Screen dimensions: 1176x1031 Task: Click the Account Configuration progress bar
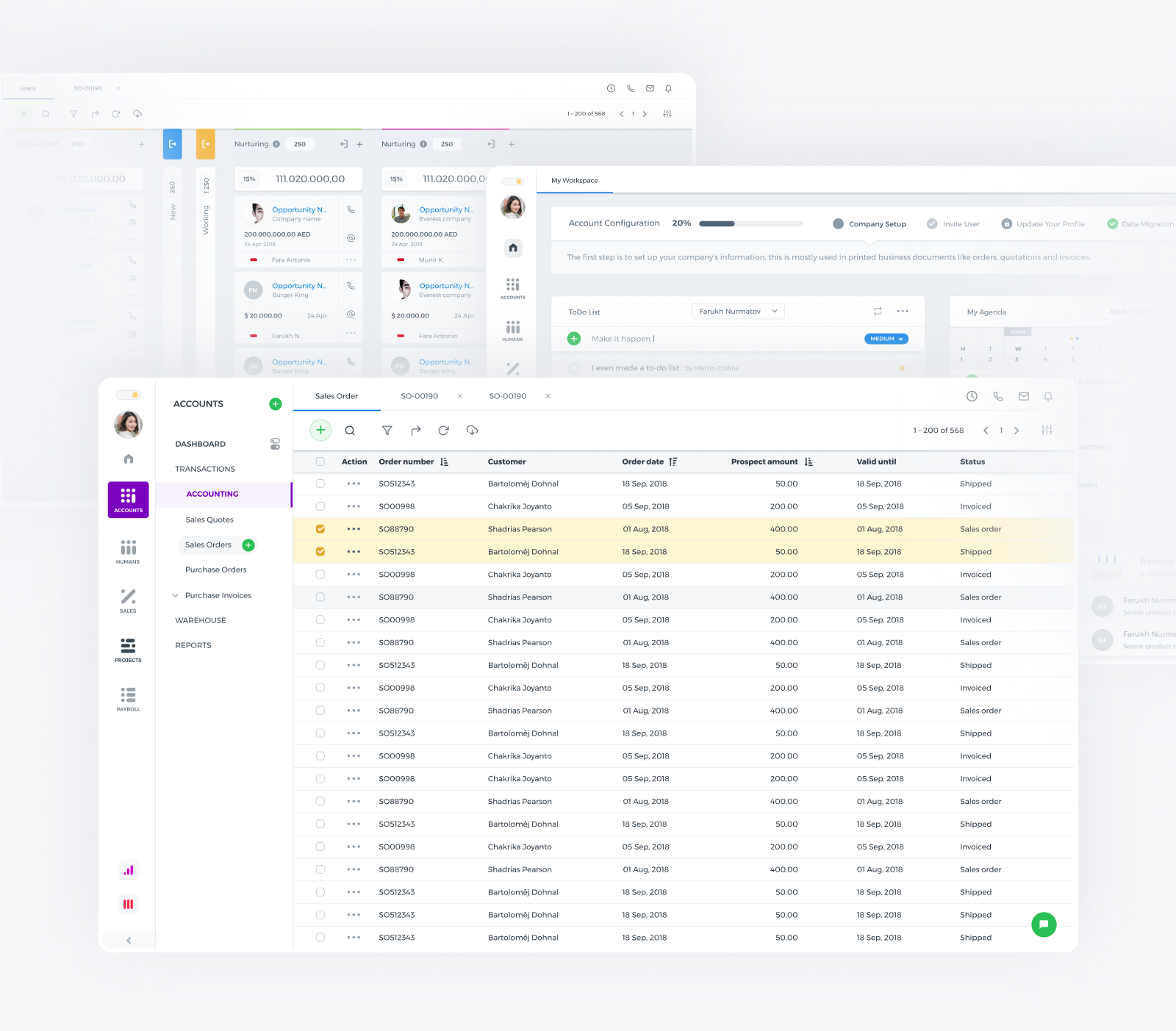(x=750, y=224)
